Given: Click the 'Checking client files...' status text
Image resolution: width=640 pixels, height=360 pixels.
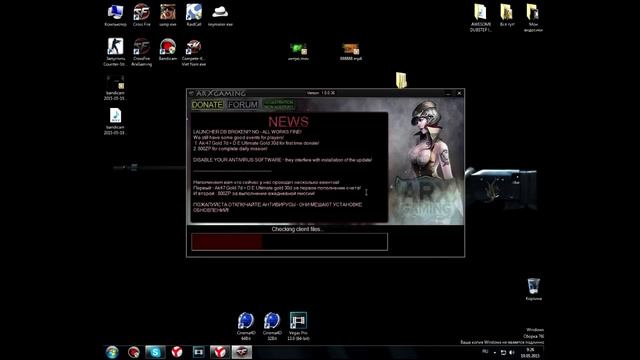Looking at the screenshot, I should (x=298, y=229).
